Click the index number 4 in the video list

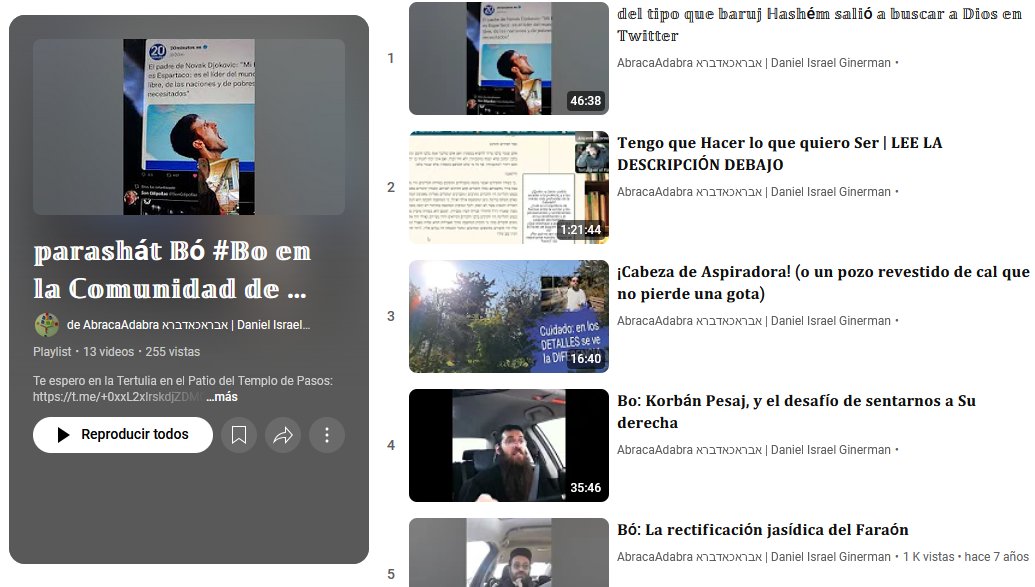(391, 446)
